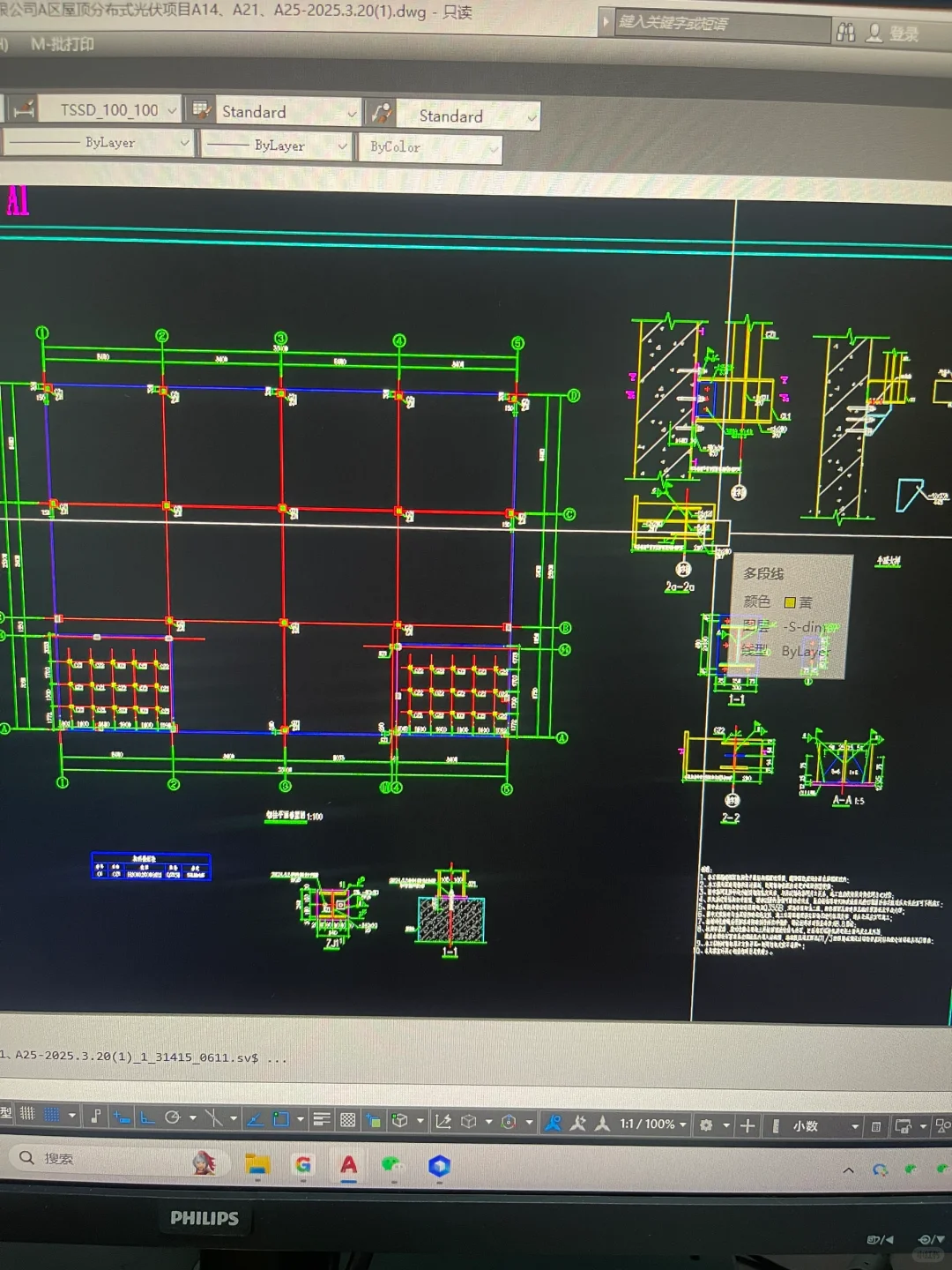Open Google Chrome from taskbar
952x1270 pixels.
302,1165
